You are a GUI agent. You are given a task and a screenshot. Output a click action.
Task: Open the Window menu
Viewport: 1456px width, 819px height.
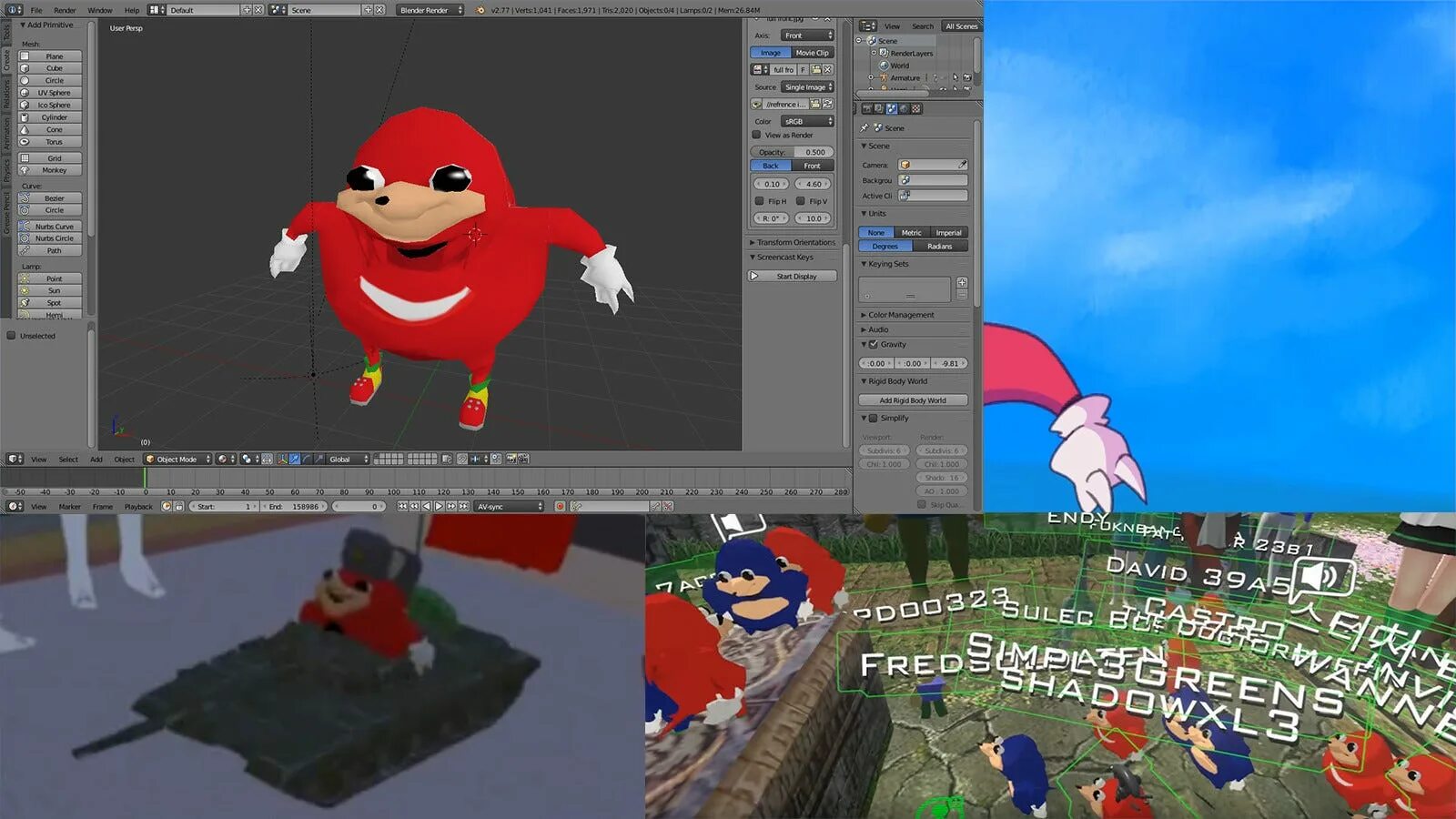click(100, 10)
